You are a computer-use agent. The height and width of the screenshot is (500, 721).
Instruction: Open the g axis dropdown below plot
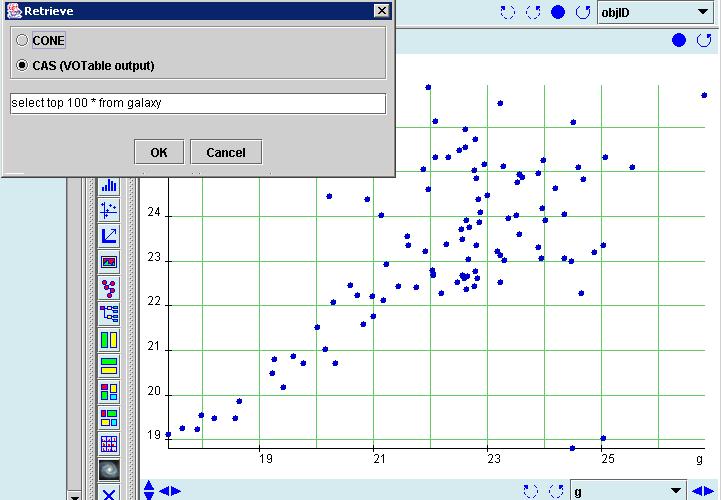628,491
